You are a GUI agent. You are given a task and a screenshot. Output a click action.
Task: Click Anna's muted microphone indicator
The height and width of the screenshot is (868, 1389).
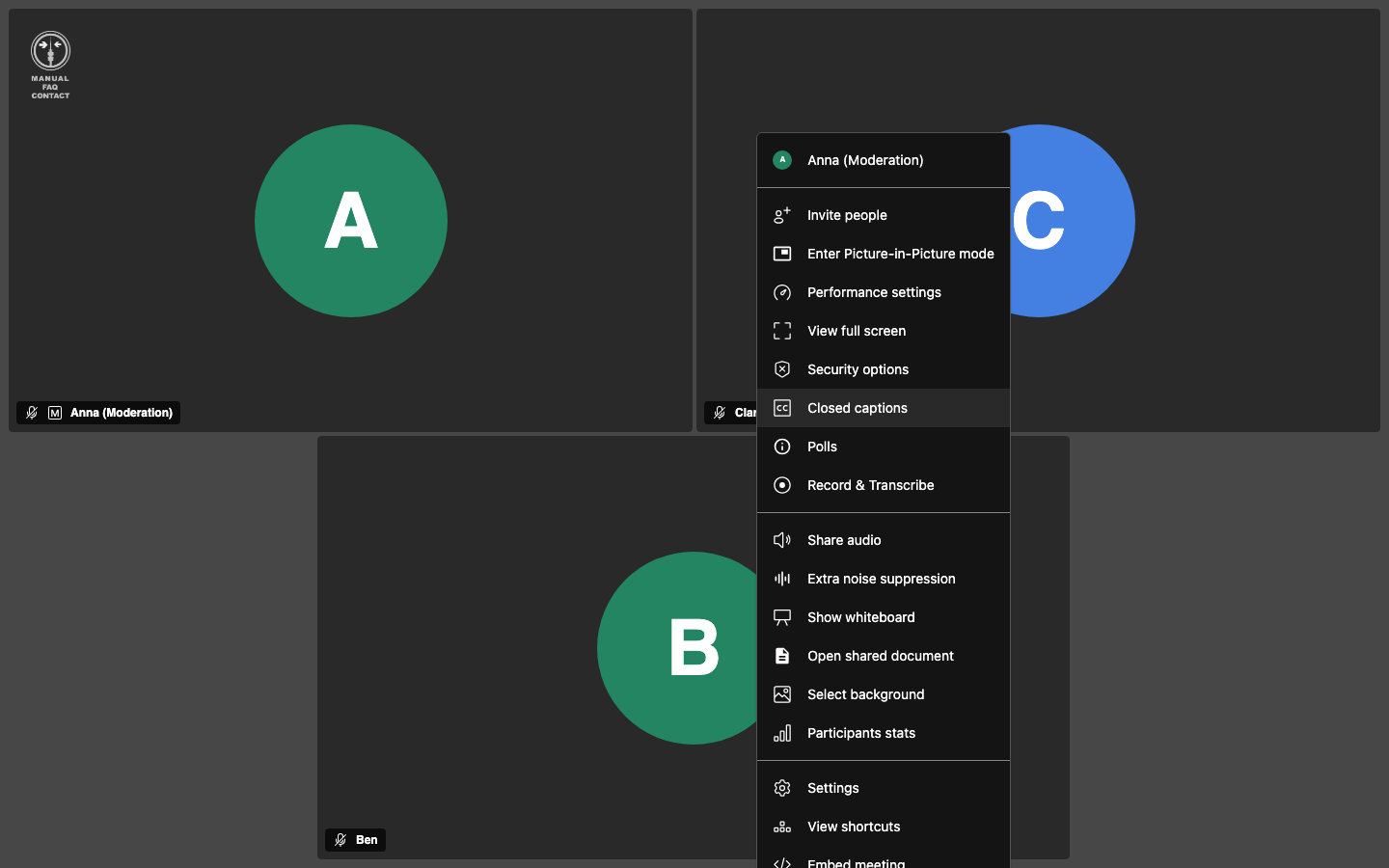[32, 413]
